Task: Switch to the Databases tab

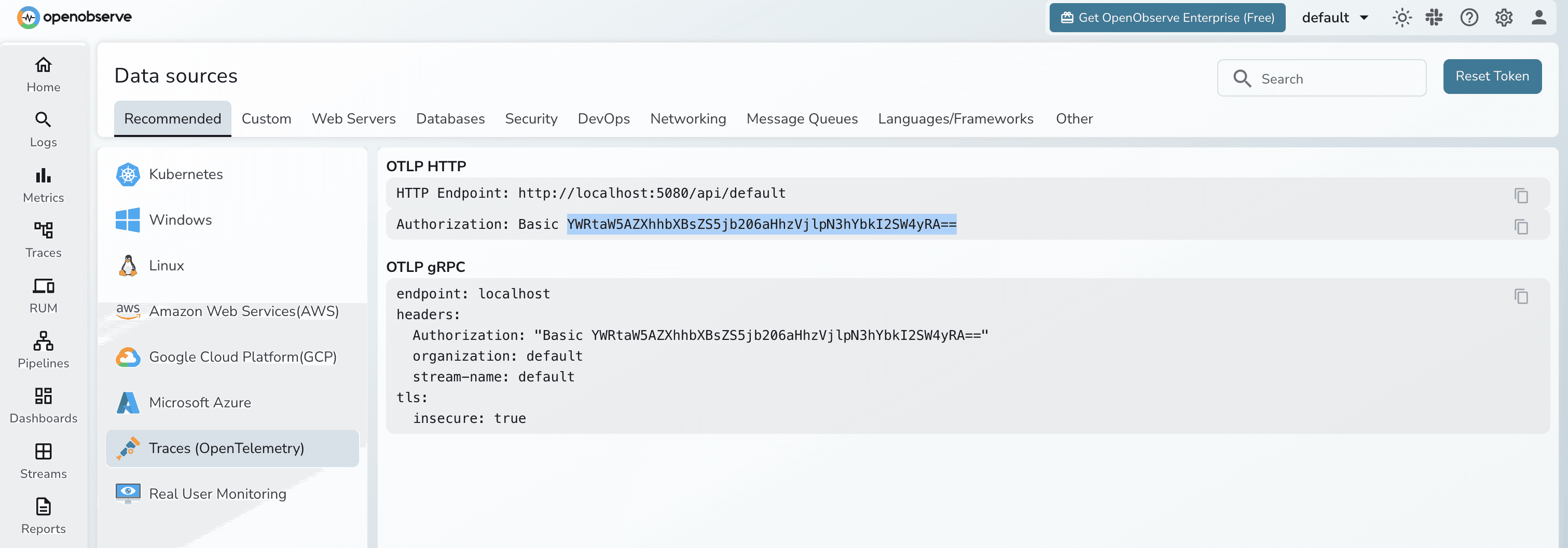Action: (450, 119)
